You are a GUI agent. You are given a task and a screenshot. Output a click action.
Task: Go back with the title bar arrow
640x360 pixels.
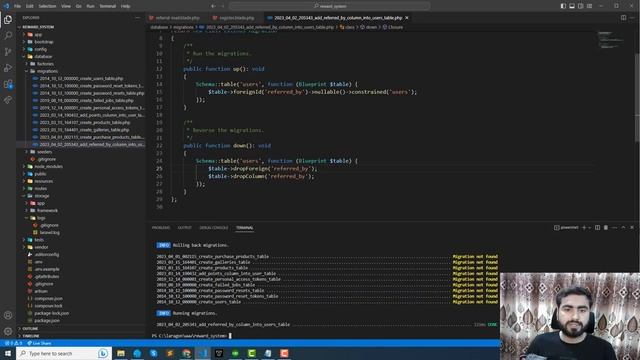point(213,6)
